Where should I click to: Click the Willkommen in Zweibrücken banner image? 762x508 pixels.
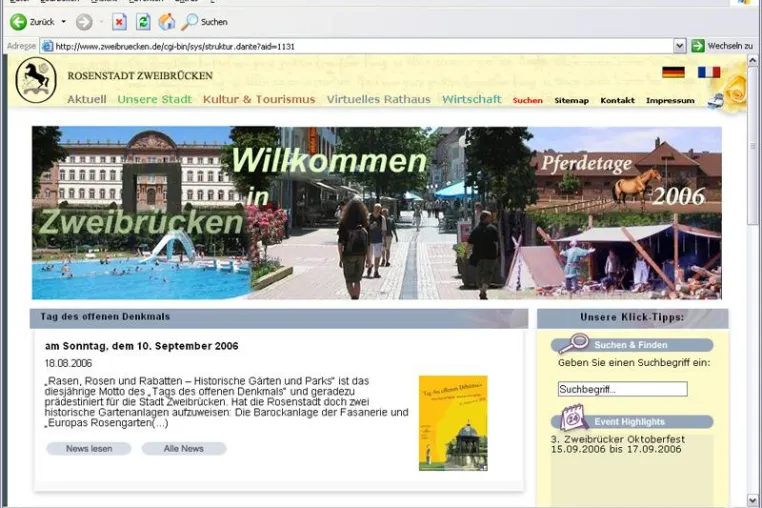click(377, 213)
